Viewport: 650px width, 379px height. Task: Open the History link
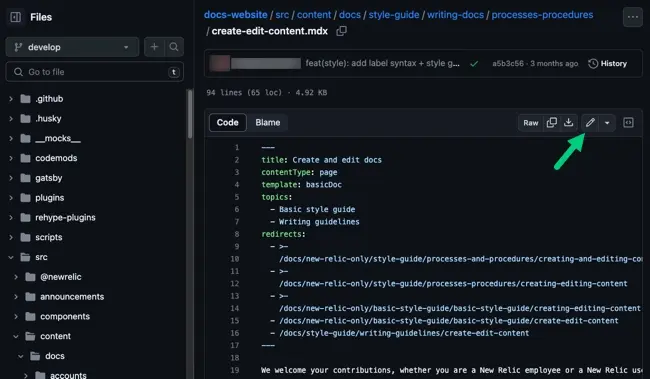click(608, 63)
